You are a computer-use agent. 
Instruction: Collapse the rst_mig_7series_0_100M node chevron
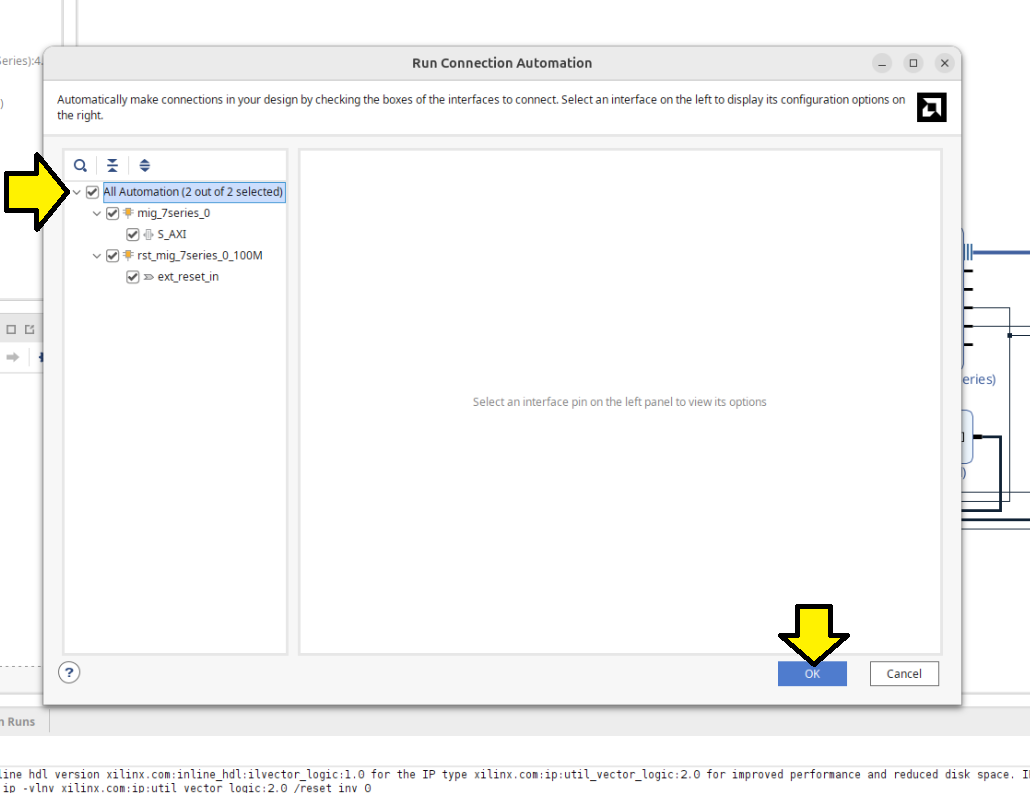pos(97,256)
